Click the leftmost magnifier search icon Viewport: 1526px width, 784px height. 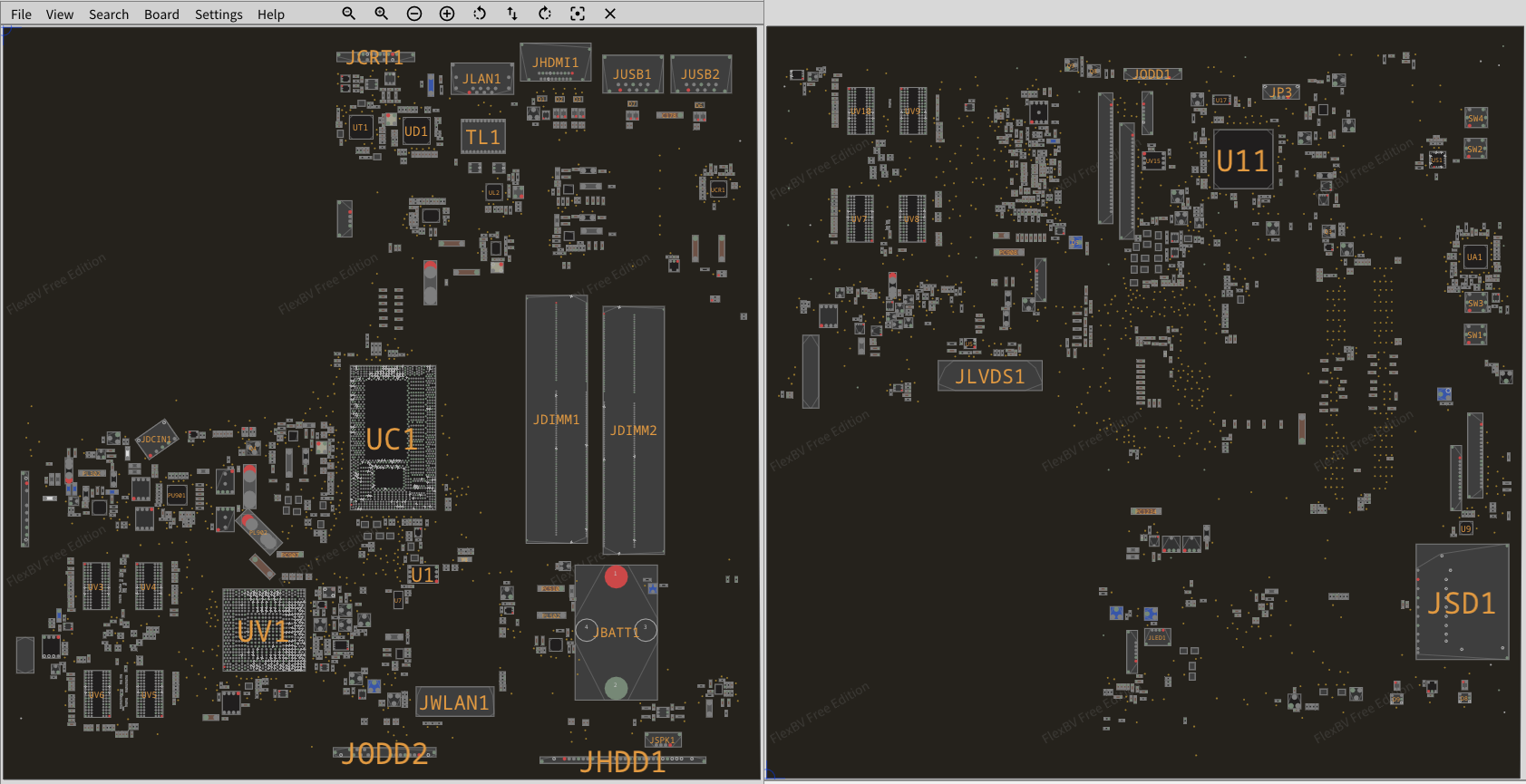349,14
